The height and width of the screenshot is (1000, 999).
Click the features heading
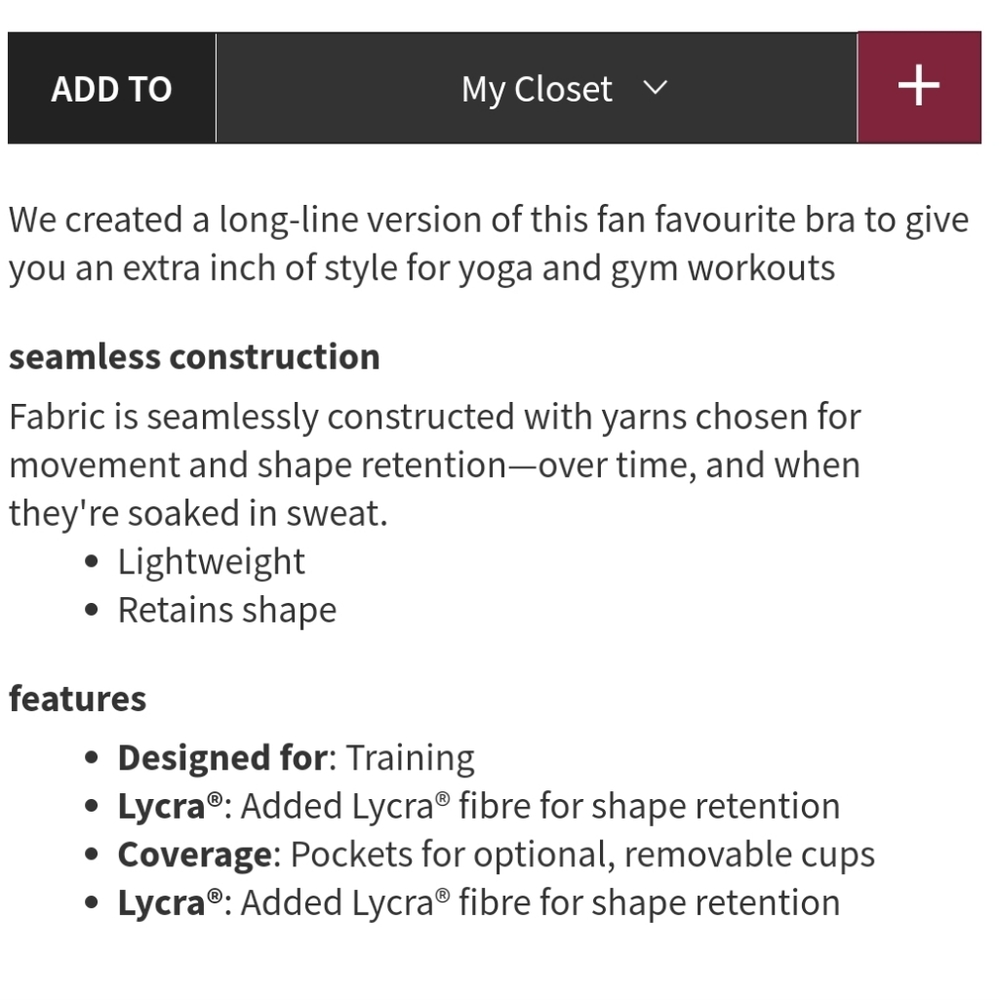(x=78, y=698)
